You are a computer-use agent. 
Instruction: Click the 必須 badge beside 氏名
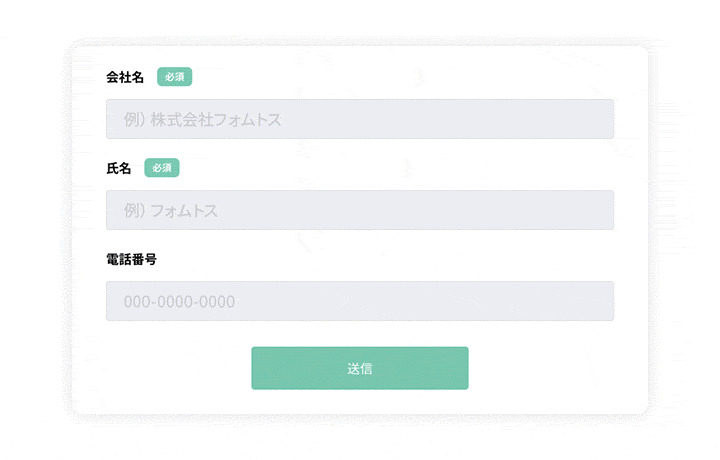161,168
